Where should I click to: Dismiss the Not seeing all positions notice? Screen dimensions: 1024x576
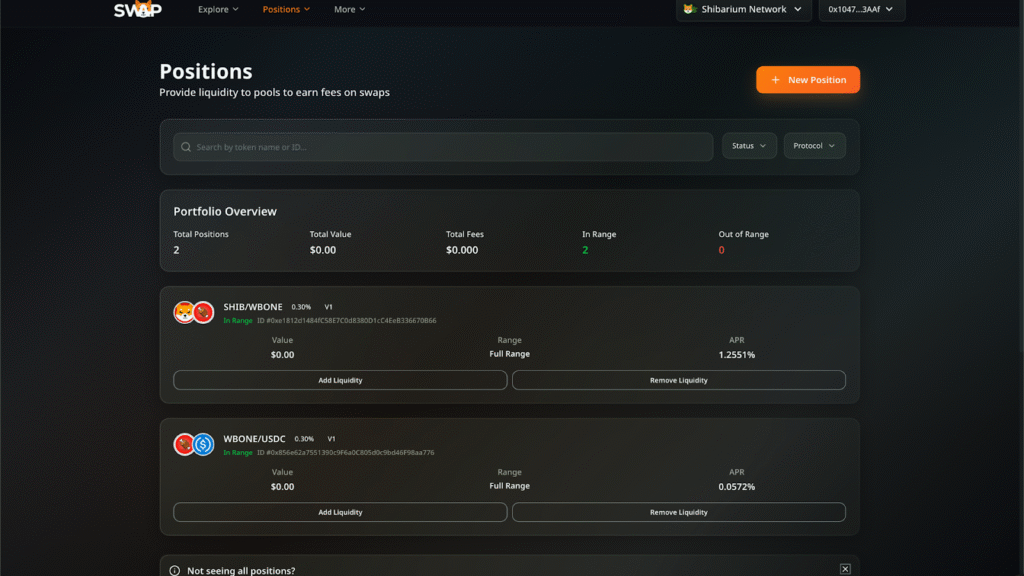pyautogui.click(x=845, y=569)
